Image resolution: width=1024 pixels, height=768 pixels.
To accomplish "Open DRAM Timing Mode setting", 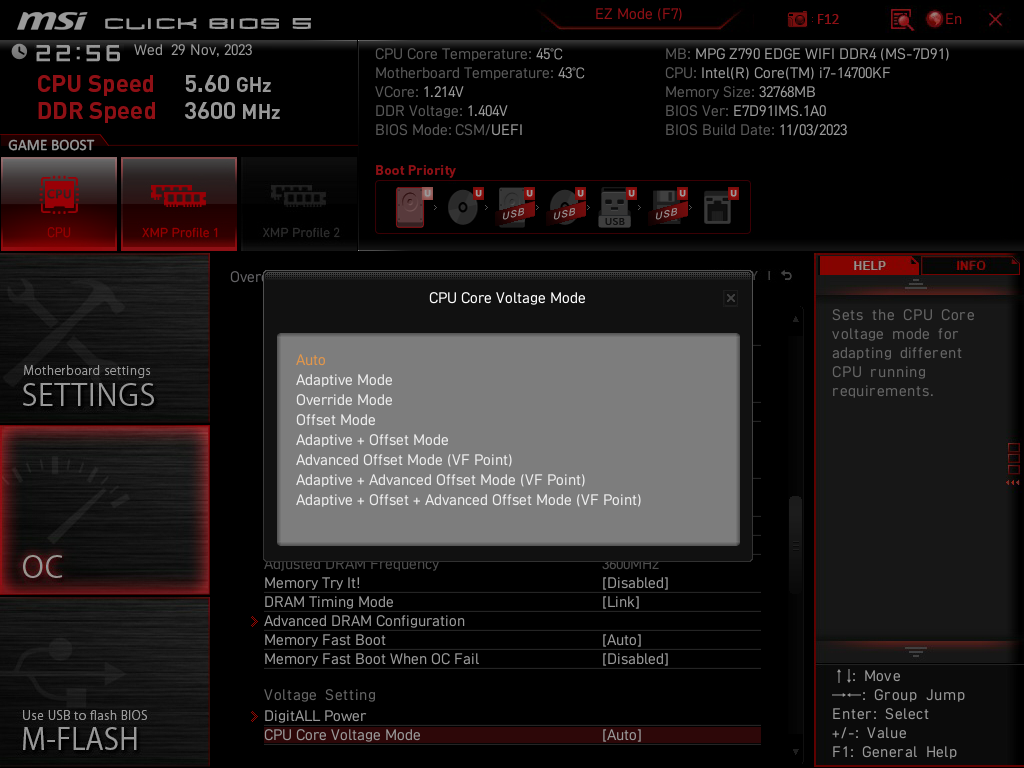I will point(512,602).
